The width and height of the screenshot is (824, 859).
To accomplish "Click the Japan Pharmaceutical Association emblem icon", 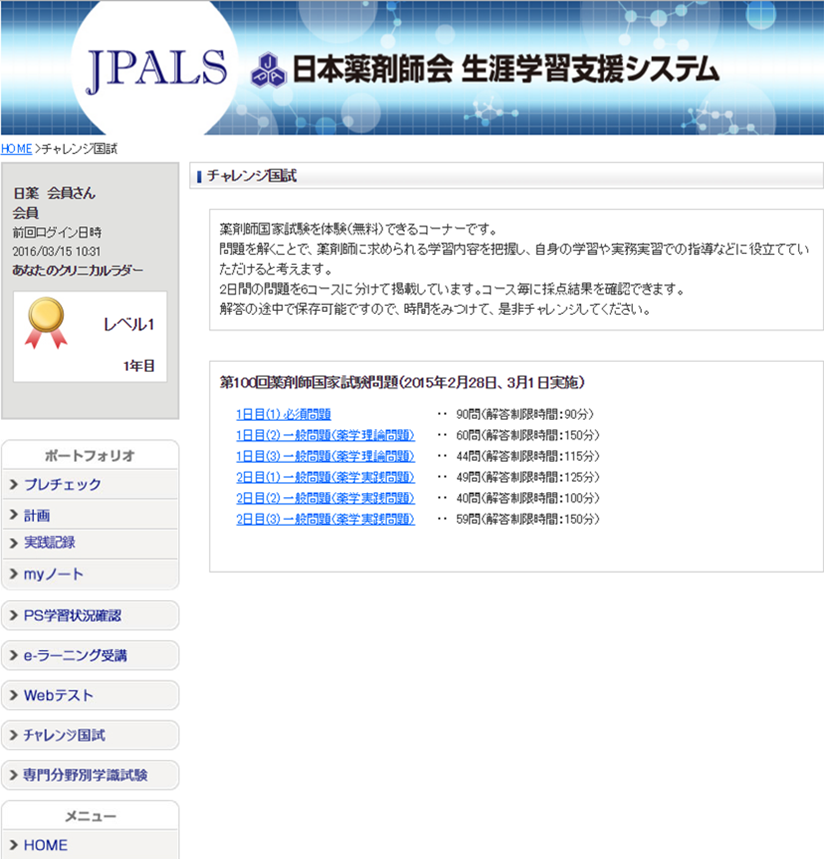I will click(x=268, y=69).
